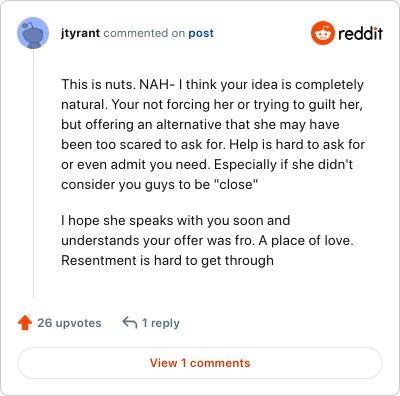Follow the blue "post" link
Screen dimensions: 400x396
[x=201, y=33]
